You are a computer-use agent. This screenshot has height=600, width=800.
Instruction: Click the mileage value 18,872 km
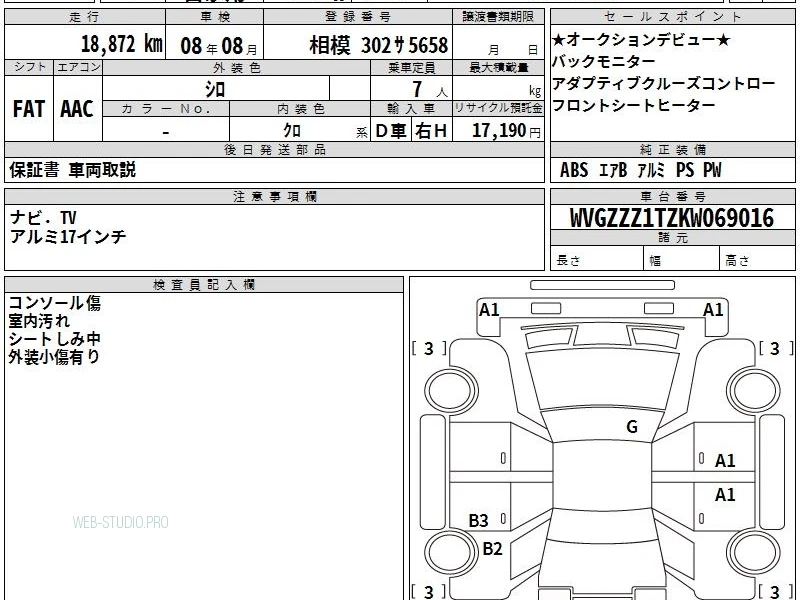[x=121, y=44]
